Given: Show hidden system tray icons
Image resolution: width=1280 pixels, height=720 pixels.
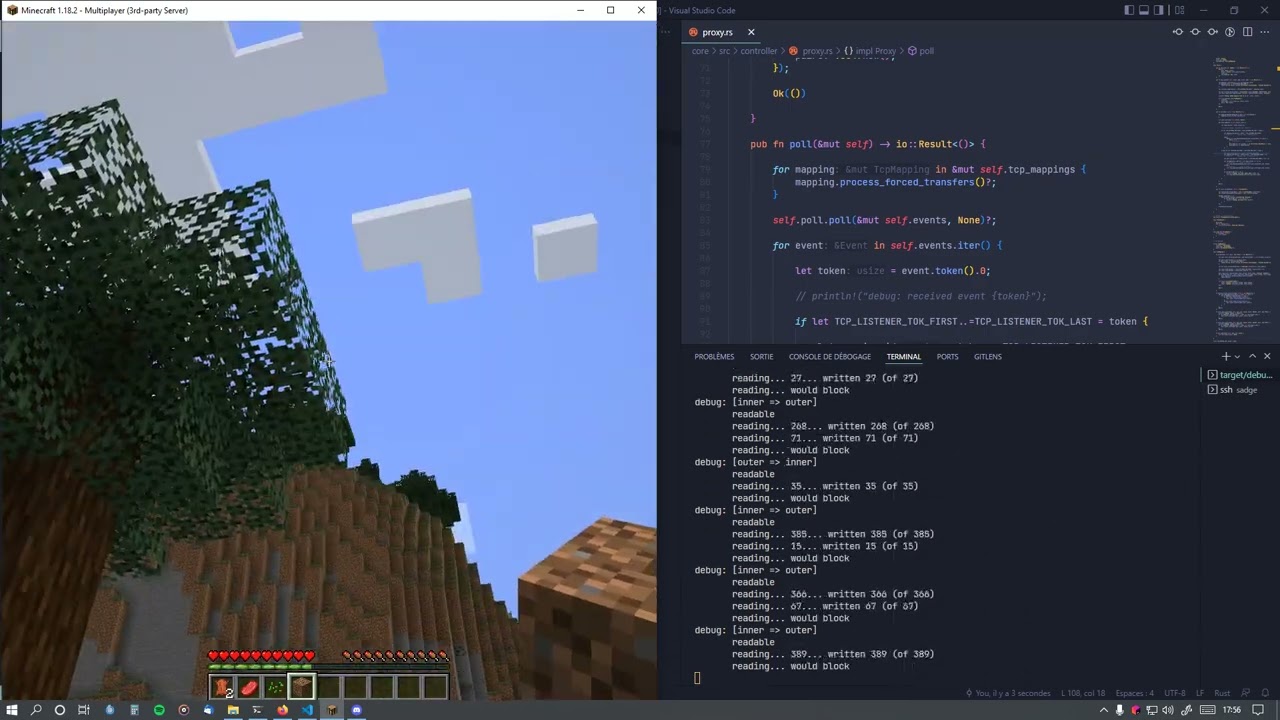Looking at the screenshot, I should coord(1104,710).
